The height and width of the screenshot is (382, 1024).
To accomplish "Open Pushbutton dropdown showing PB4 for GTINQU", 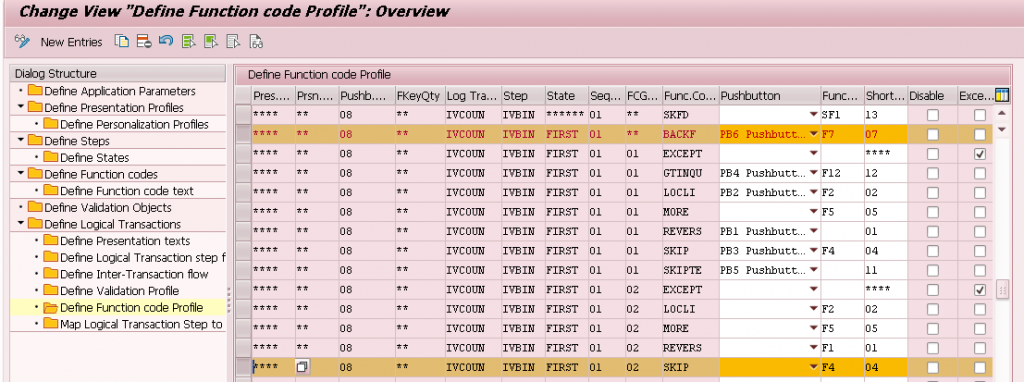I will (813, 173).
